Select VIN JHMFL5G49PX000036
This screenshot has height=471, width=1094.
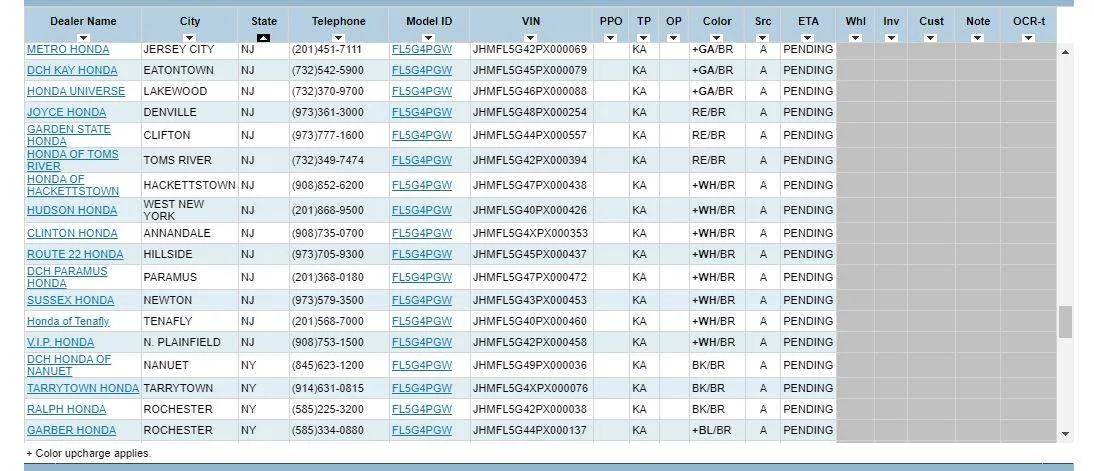coord(530,365)
